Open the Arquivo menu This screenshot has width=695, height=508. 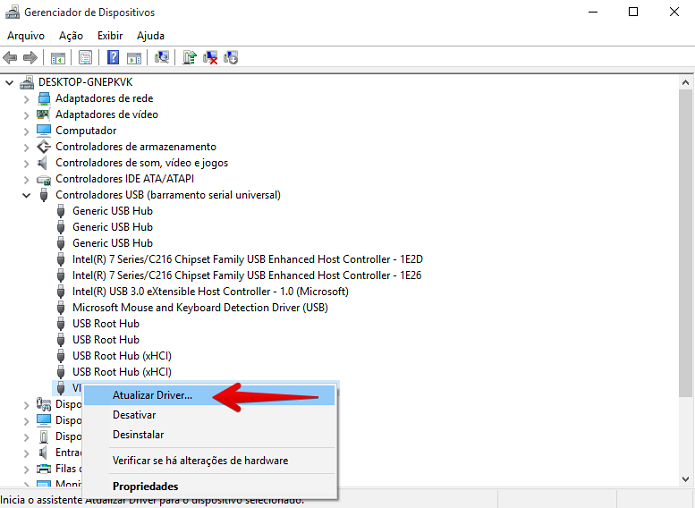26,35
